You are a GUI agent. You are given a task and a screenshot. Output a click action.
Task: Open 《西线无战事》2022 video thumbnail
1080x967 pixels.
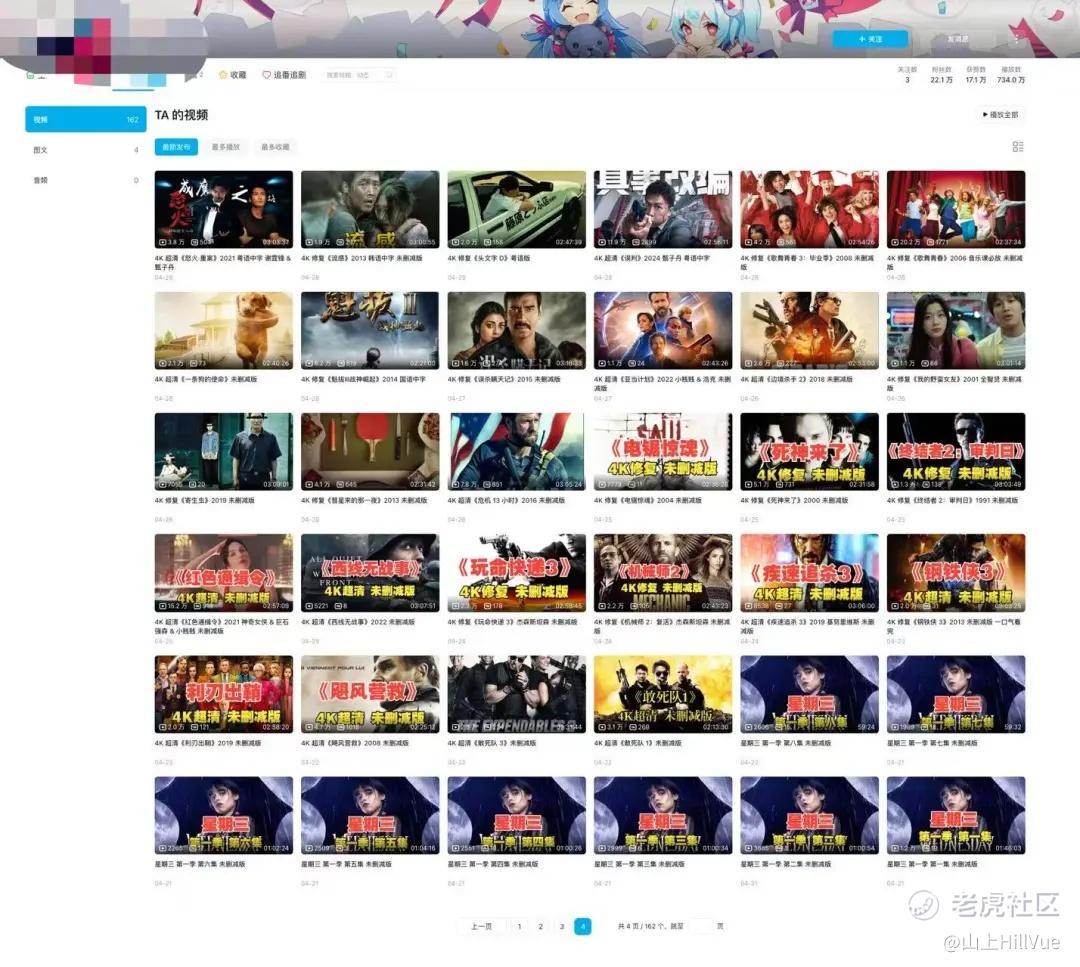[370, 573]
